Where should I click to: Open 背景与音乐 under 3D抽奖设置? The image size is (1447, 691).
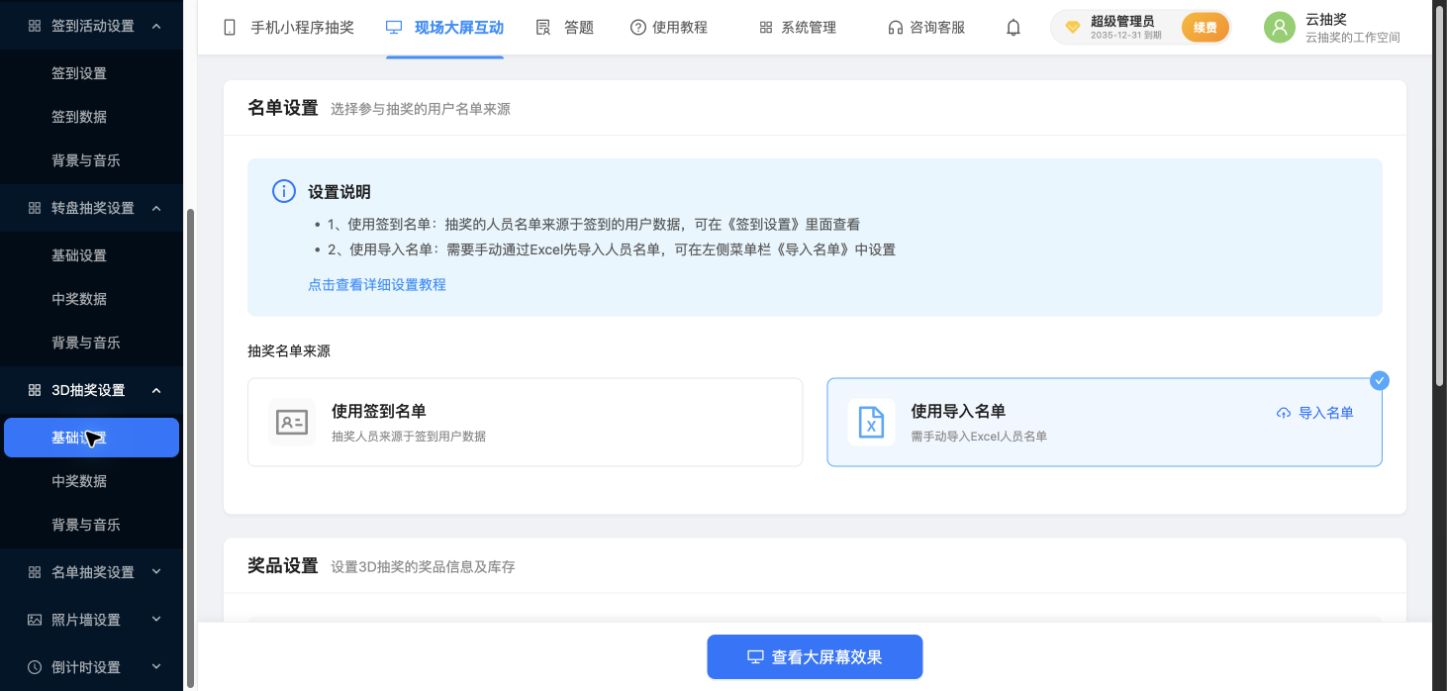coord(86,525)
